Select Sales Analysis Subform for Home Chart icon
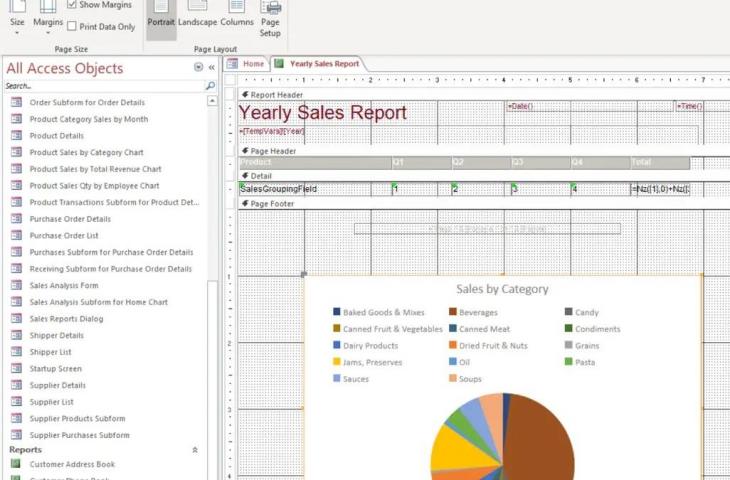 16,302
